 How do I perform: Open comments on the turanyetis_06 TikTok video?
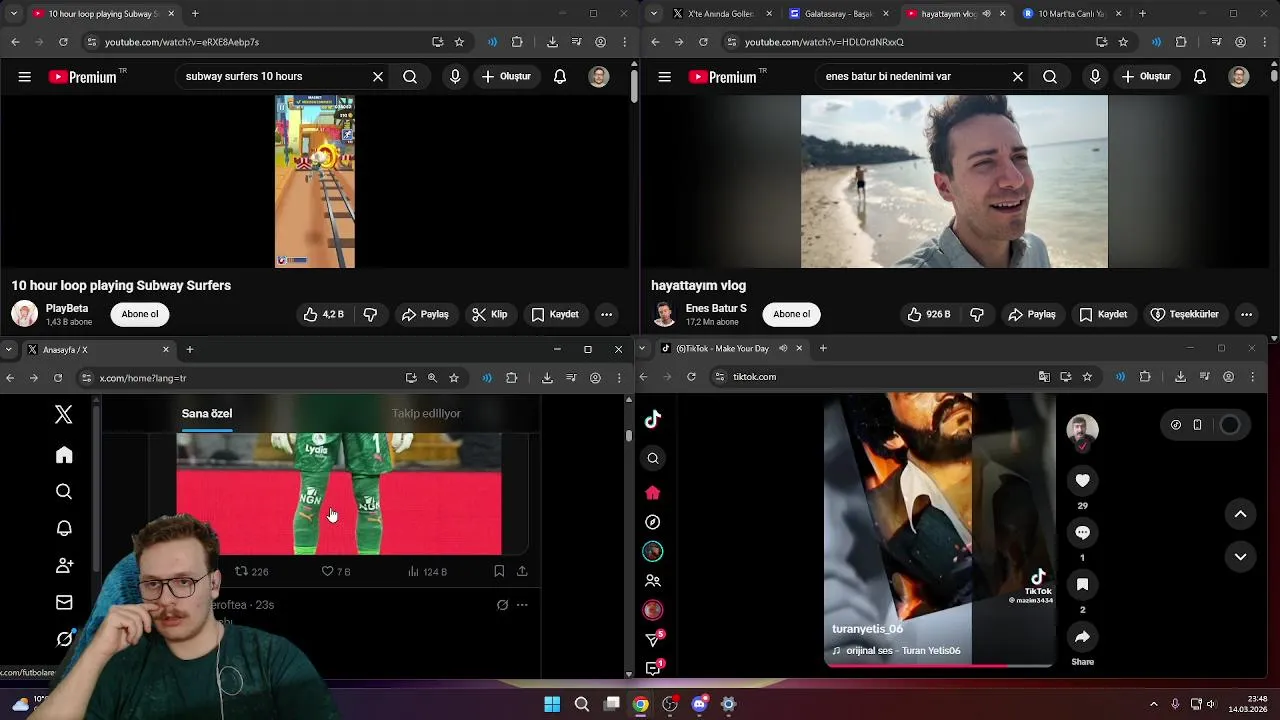tap(1082, 532)
